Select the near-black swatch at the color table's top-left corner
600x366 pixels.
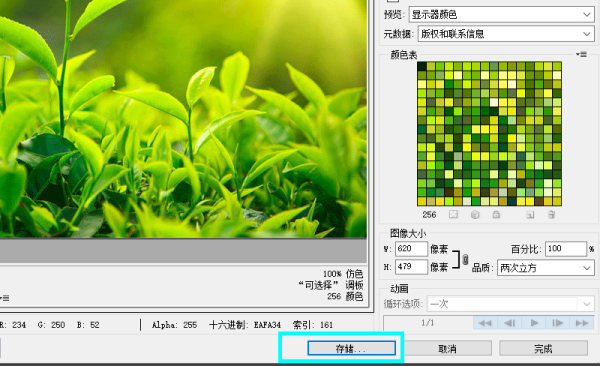pos(422,66)
